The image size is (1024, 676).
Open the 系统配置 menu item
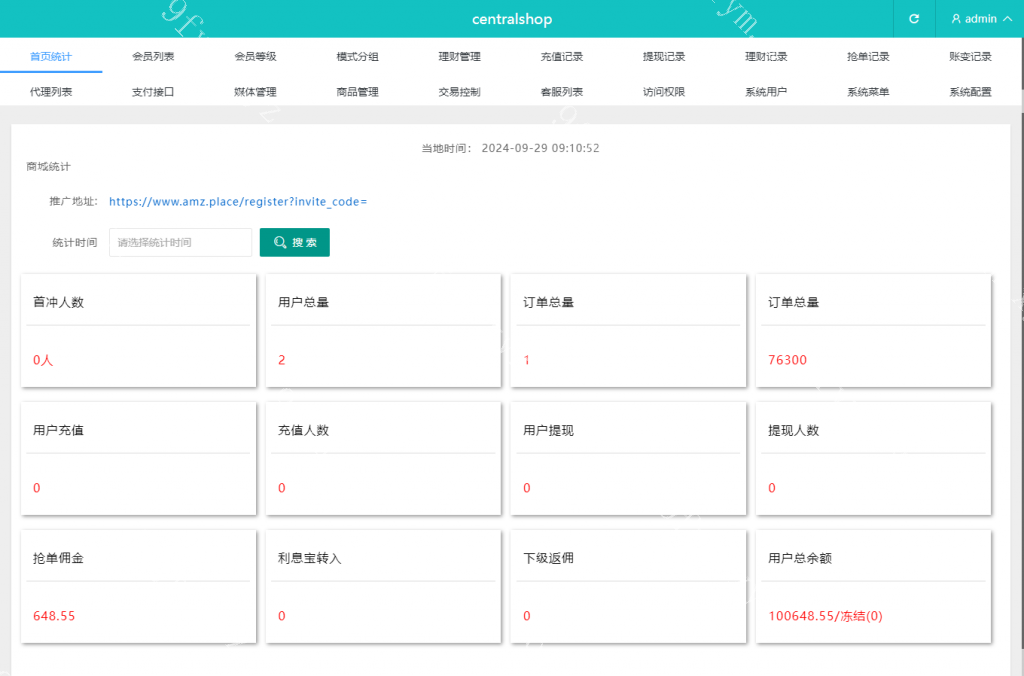tap(970, 92)
